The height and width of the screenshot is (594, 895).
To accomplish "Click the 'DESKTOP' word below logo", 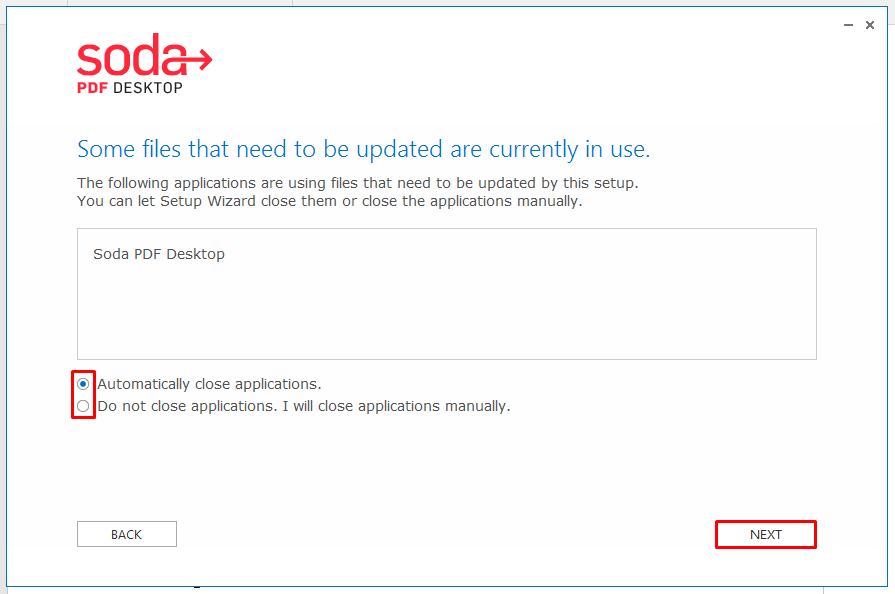I will (148, 88).
